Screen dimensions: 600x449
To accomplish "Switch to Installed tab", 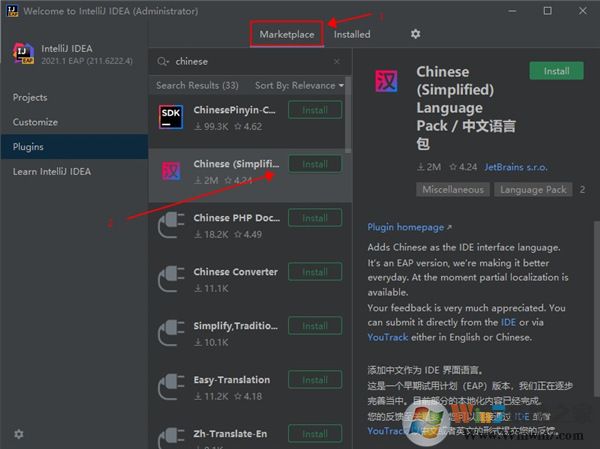I will [x=352, y=34].
